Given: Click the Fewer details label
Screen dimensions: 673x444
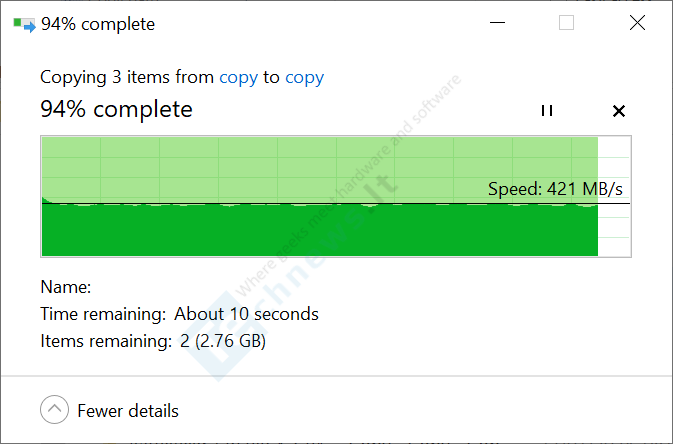Looking at the screenshot, I should coord(128,411).
